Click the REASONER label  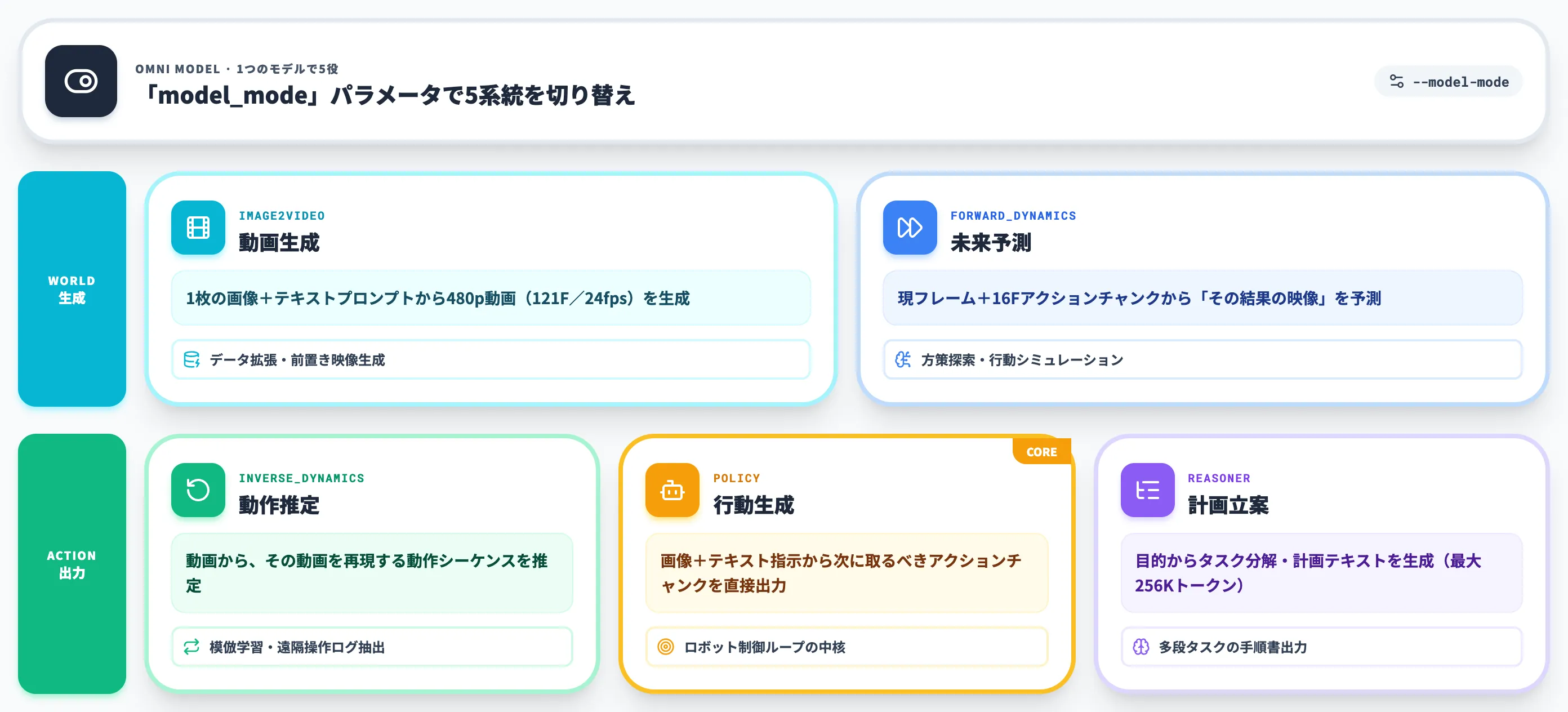point(1219,478)
